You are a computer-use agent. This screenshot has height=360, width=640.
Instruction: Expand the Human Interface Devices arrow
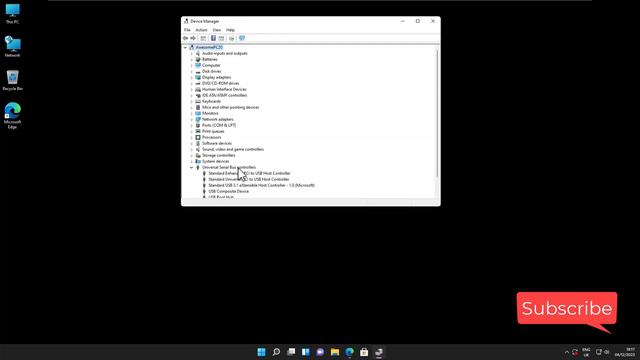pos(191,89)
